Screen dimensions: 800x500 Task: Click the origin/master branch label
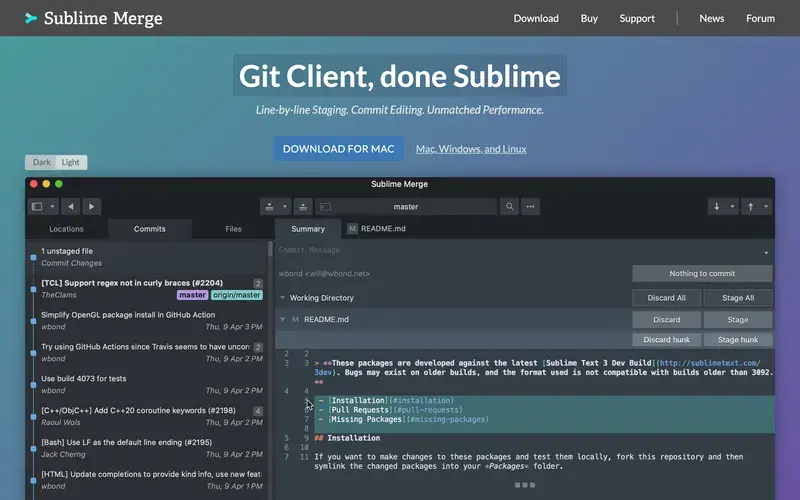237,295
